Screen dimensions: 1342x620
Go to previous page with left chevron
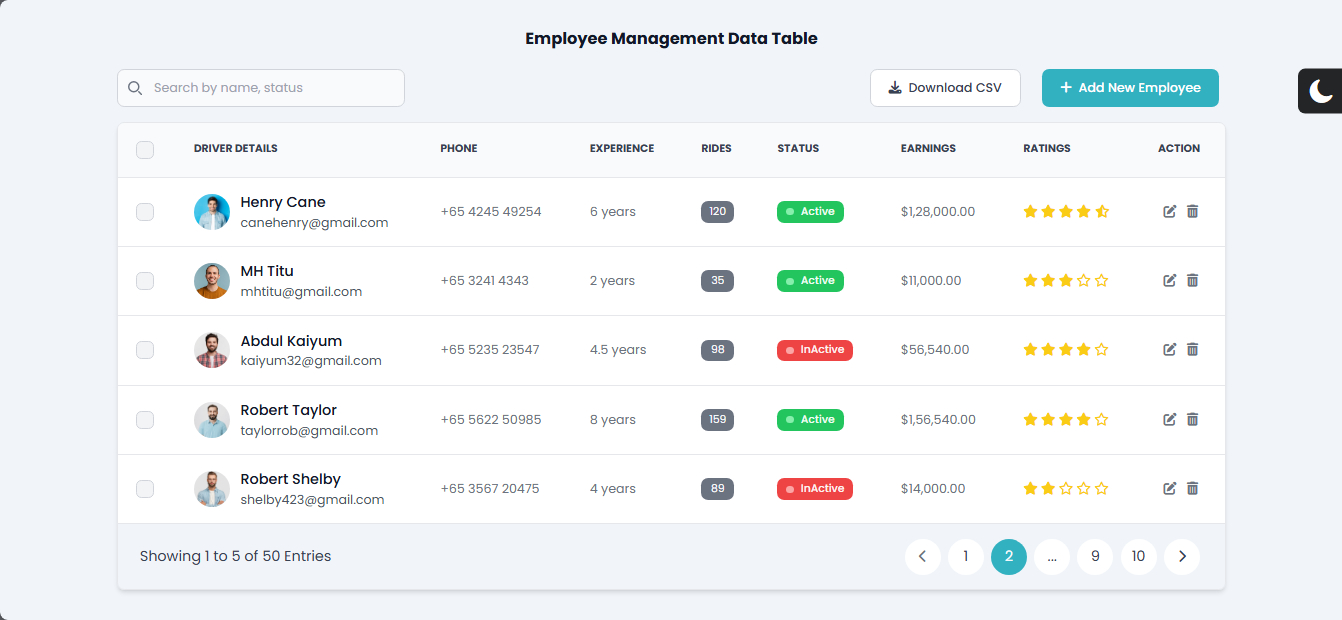[x=922, y=557]
